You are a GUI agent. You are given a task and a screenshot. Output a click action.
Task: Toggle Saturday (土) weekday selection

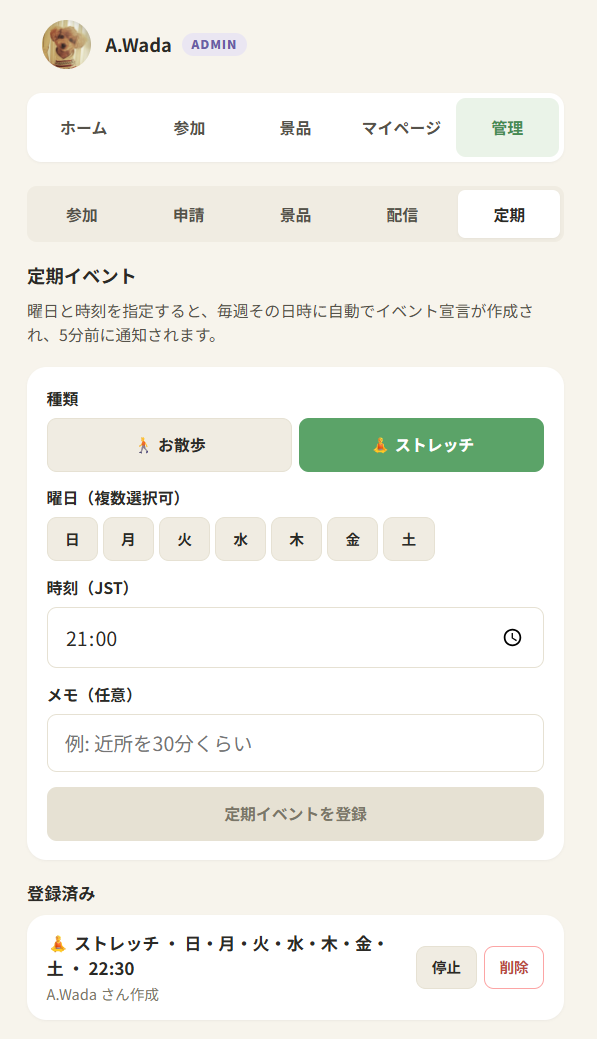pos(408,539)
